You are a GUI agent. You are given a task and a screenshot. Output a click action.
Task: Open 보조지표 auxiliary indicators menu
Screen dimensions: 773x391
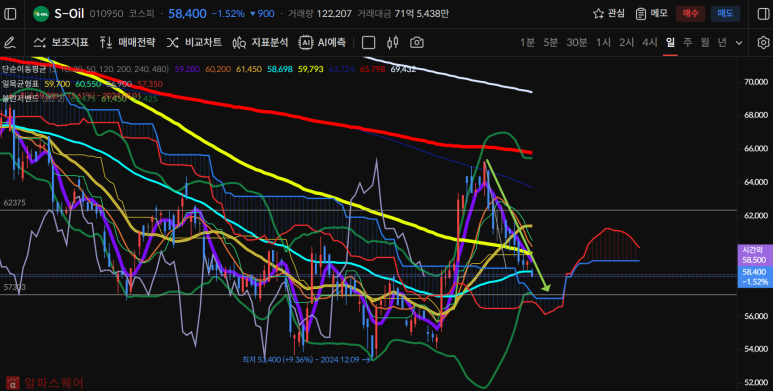pos(61,42)
